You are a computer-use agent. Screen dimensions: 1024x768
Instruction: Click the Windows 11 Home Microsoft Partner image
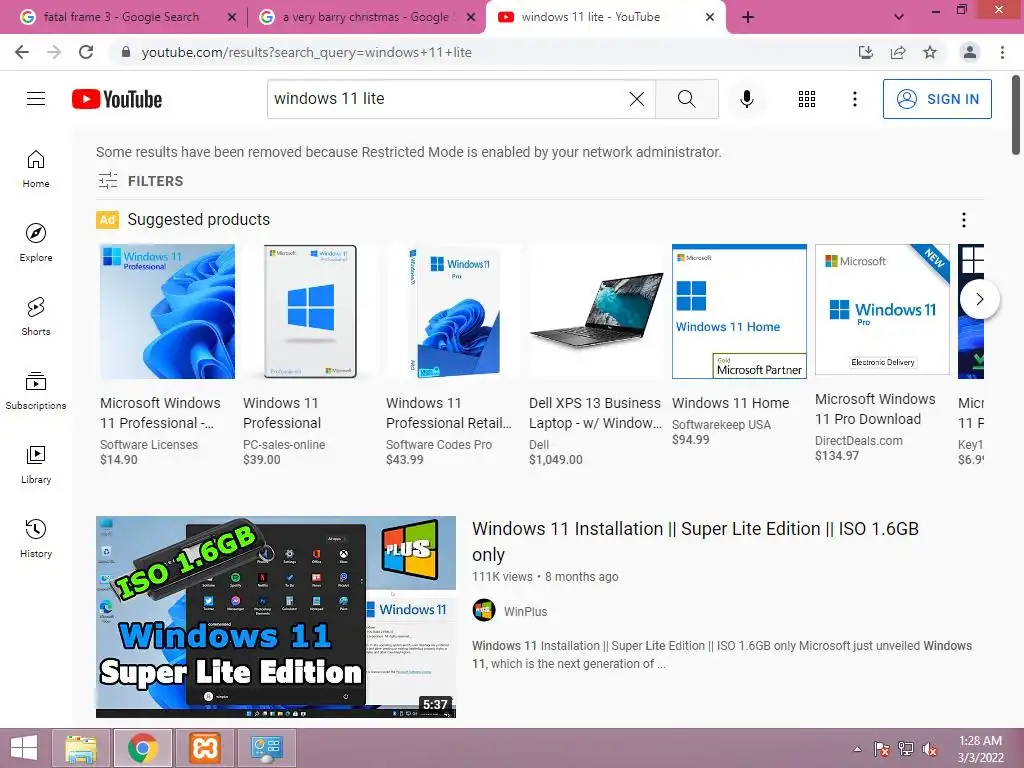click(739, 312)
